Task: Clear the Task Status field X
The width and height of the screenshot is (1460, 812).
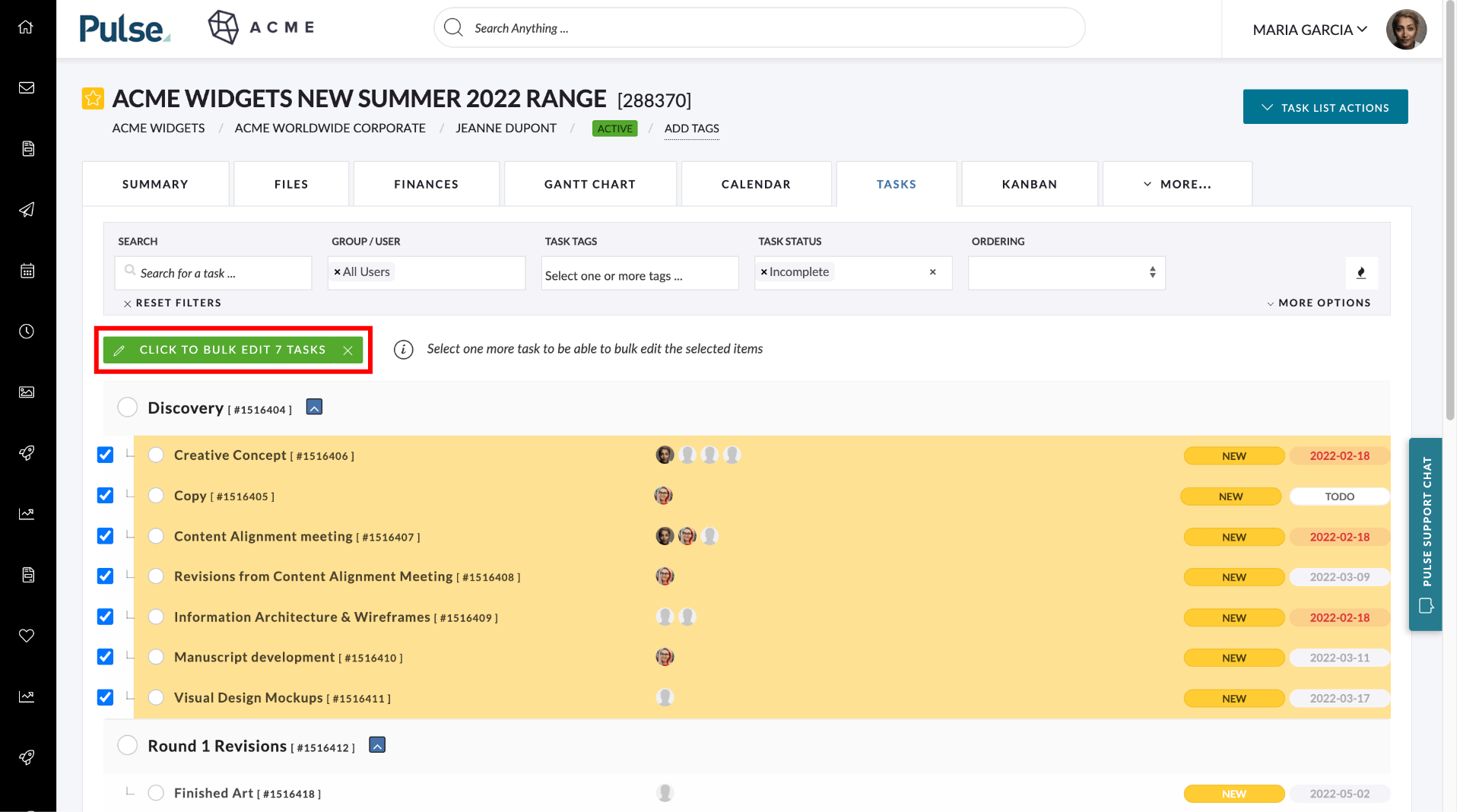Action: (x=933, y=272)
